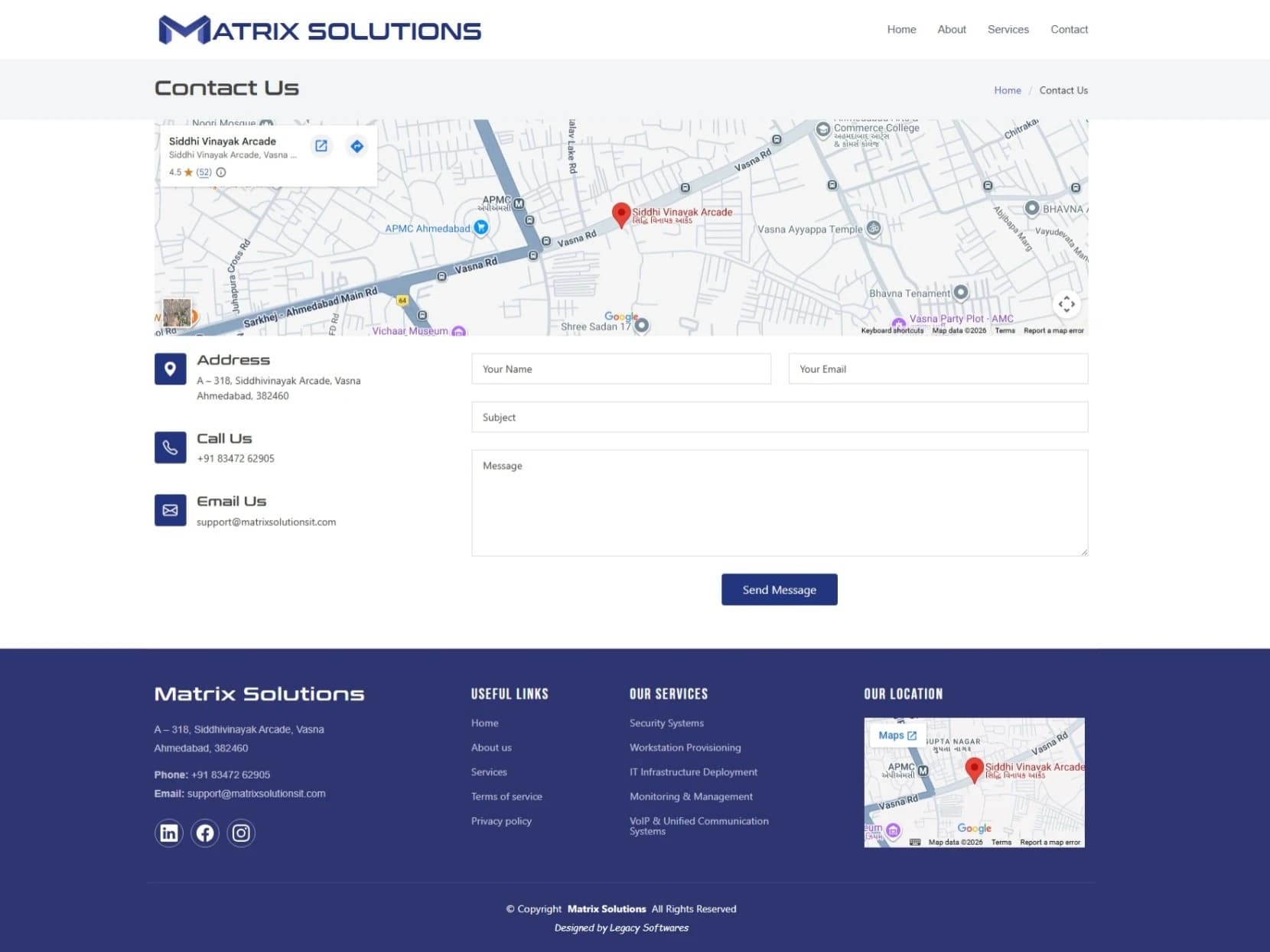Click the Home breadcrumb link

(x=1007, y=90)
